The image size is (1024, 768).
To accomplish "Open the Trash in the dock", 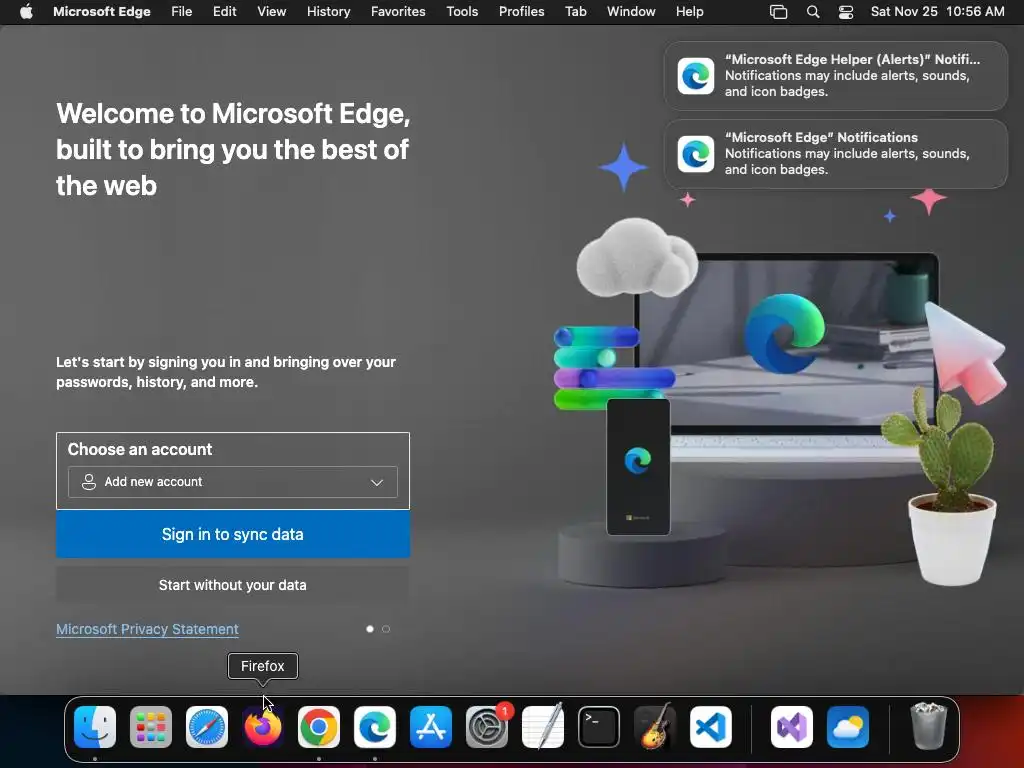I will (928, 726).
